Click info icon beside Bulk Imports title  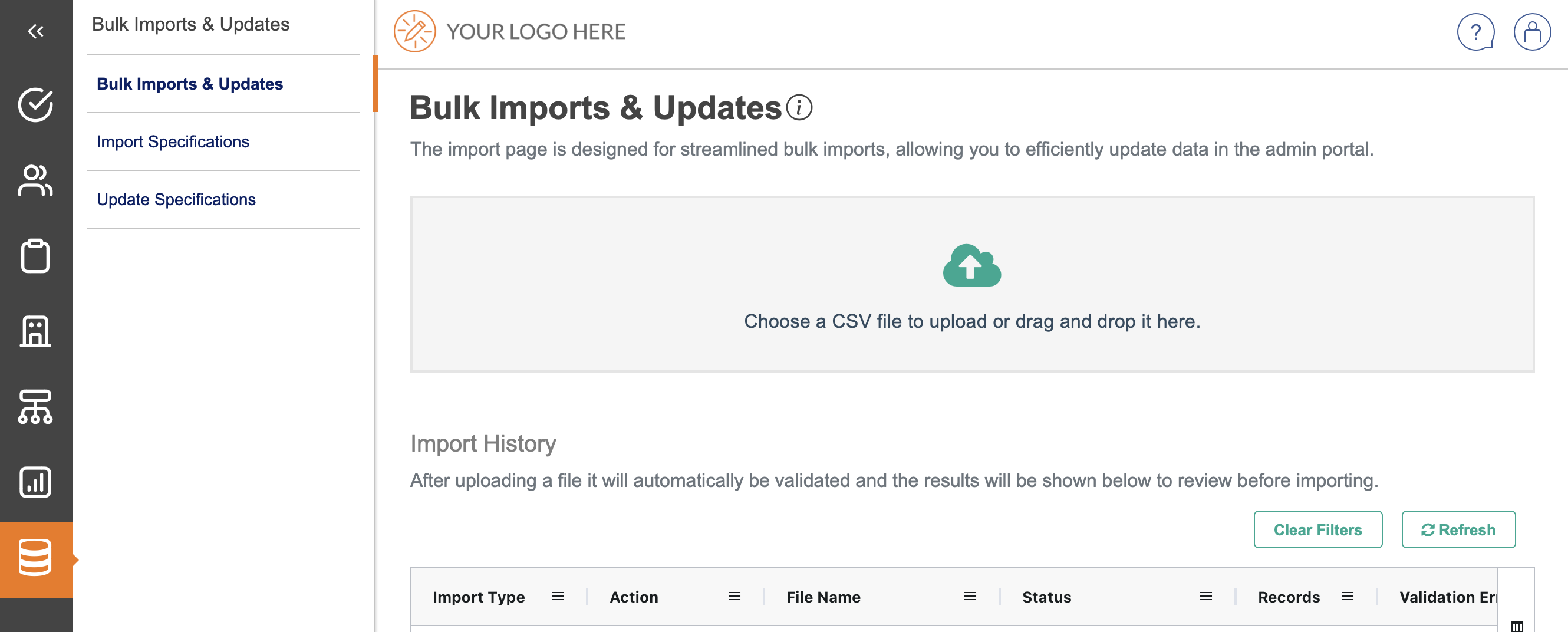799,108
